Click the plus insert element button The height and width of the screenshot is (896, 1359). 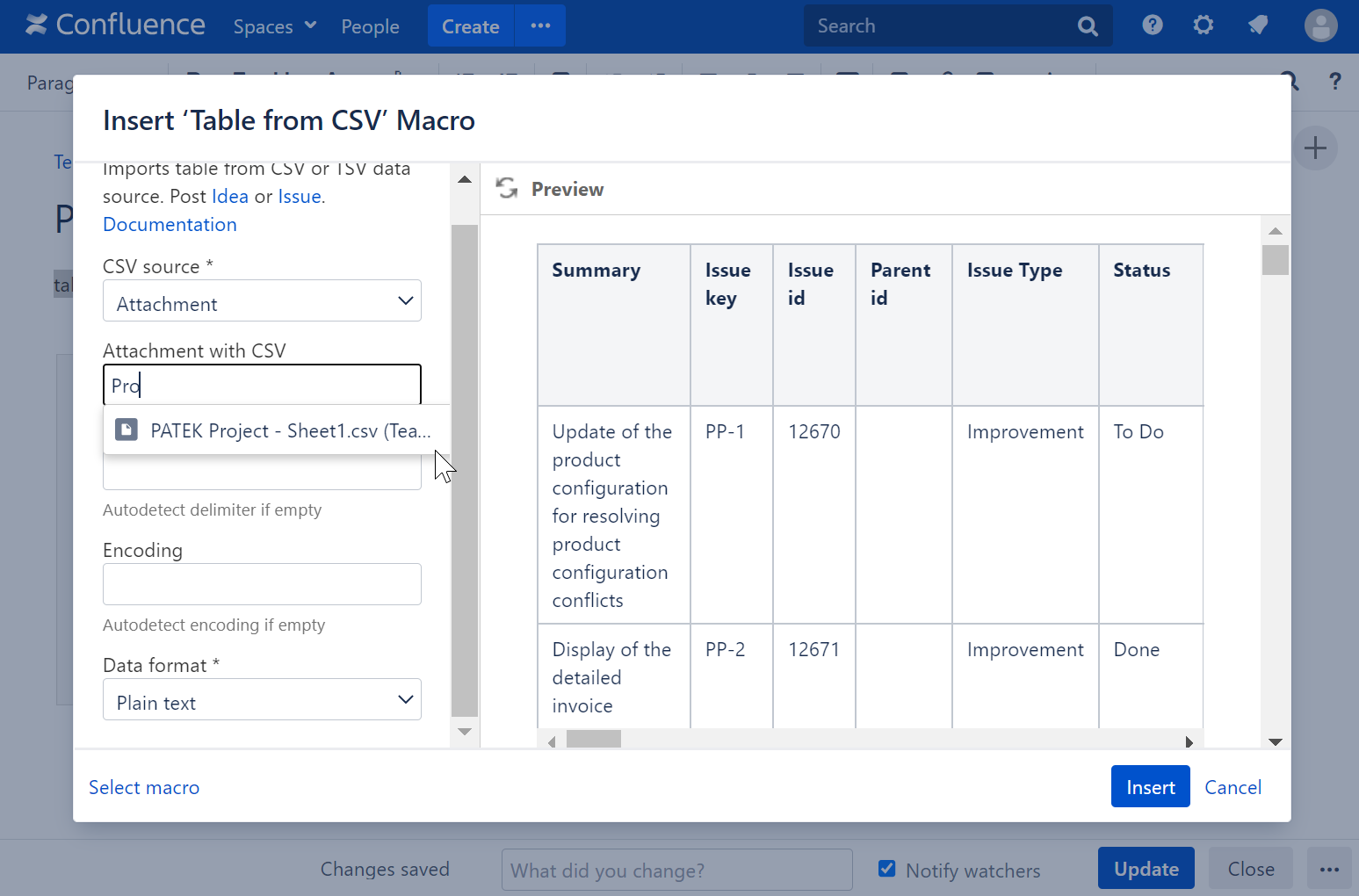click(x=1316, y=148)
